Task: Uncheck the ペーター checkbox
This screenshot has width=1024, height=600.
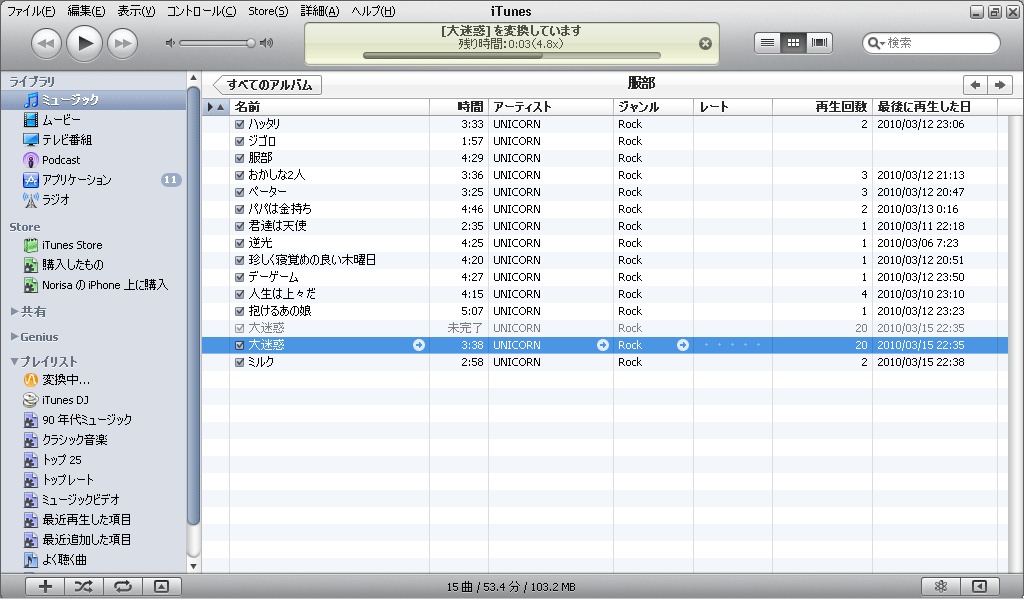Action: coord(240,192)
